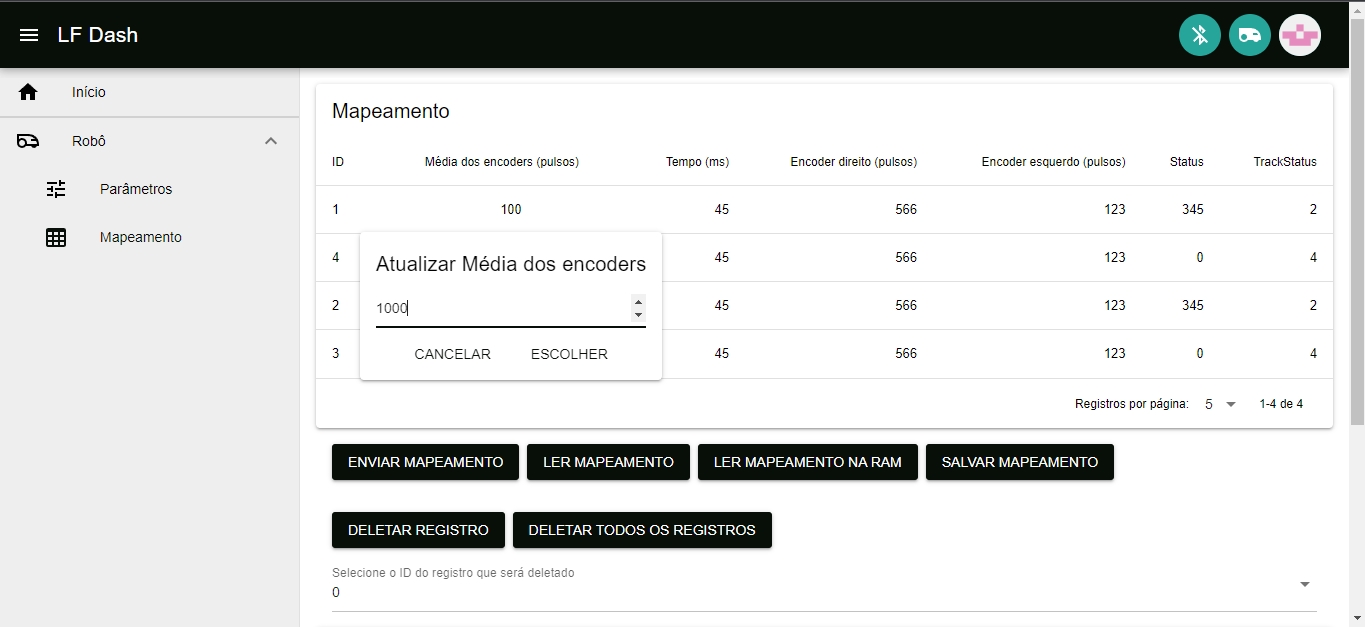Screen dimensions: 1365x627
Task: Click the home icon beside Início
Action: 28,92
